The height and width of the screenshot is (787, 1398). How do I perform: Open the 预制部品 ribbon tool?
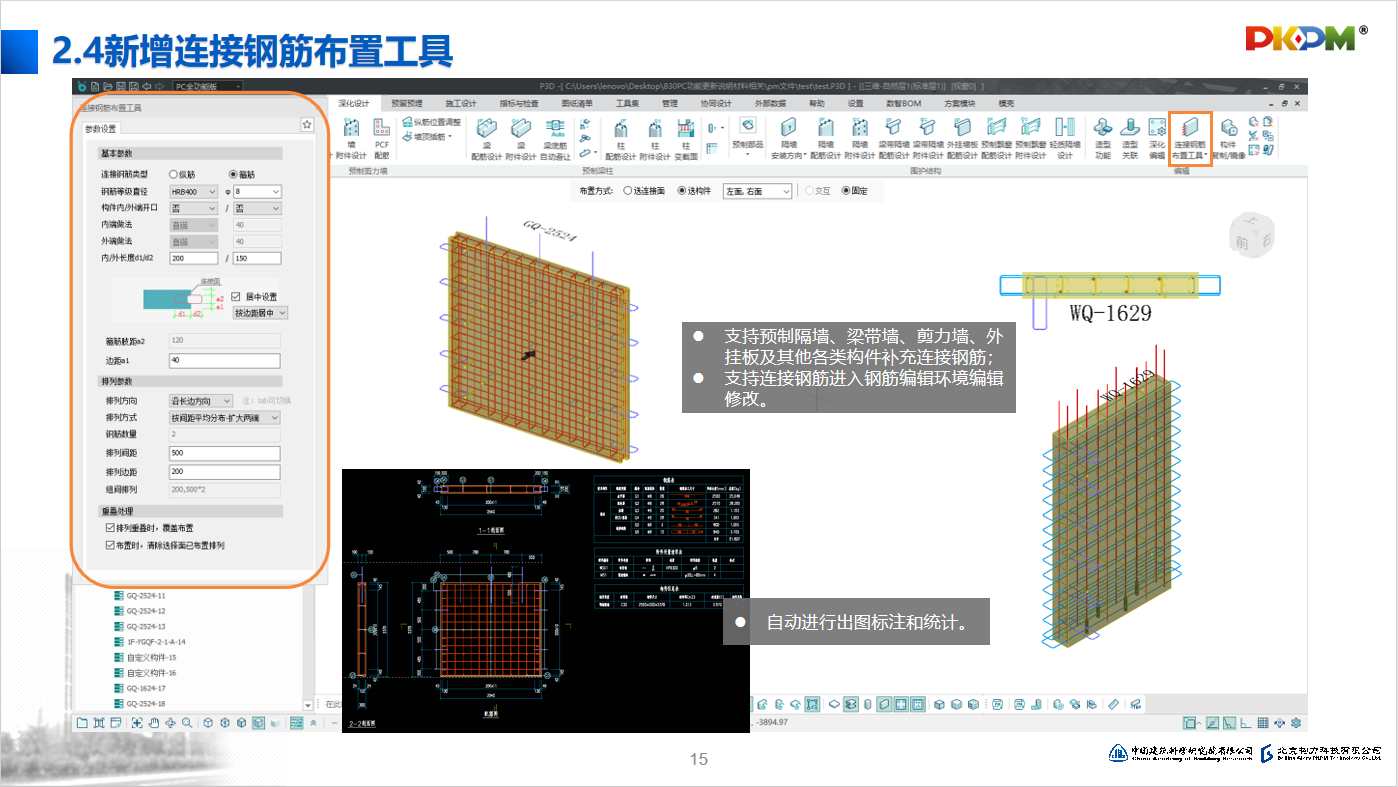(x=748, y=134)
